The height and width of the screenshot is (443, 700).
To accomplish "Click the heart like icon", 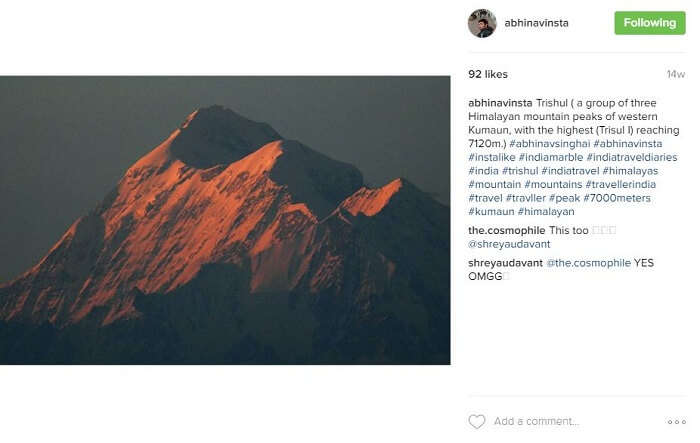I will 476,421.
